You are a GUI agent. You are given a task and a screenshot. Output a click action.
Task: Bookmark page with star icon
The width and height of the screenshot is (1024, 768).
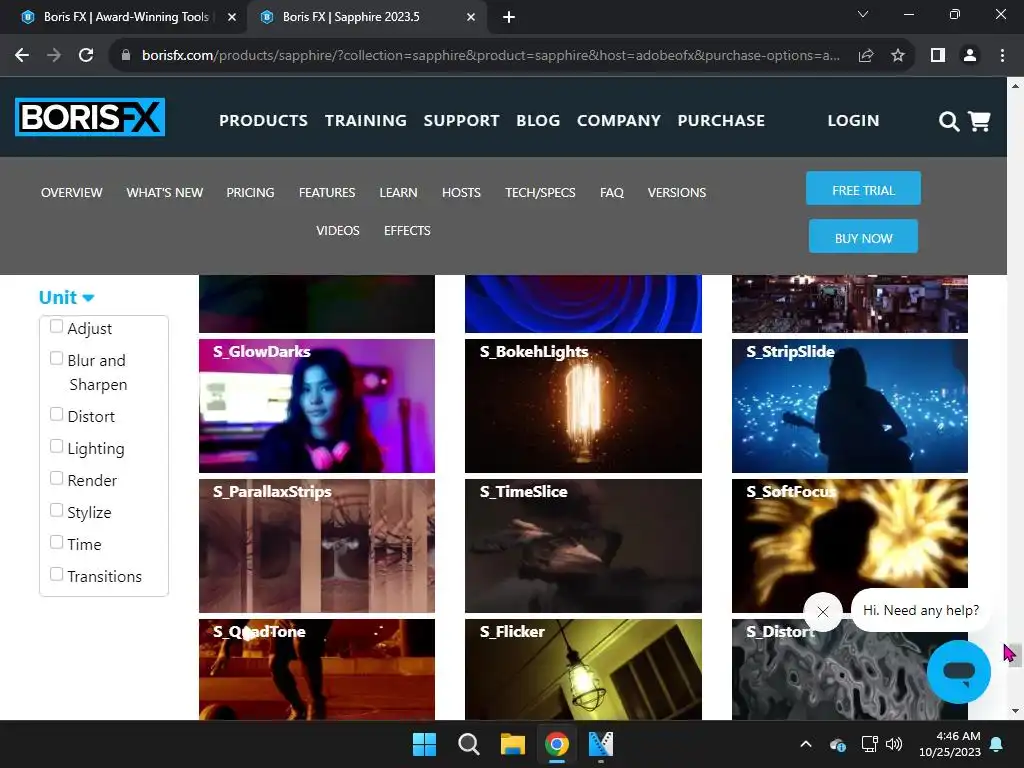pos(898,56)
